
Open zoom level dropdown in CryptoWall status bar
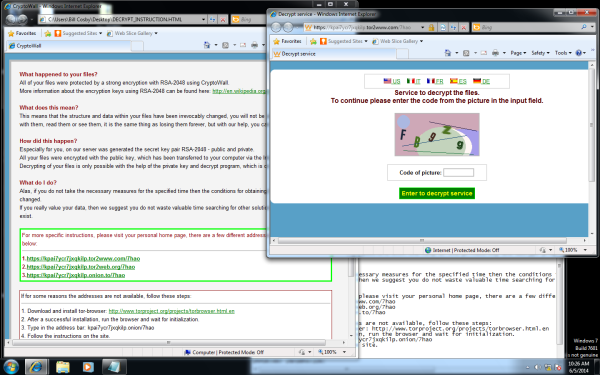(344, 352)
